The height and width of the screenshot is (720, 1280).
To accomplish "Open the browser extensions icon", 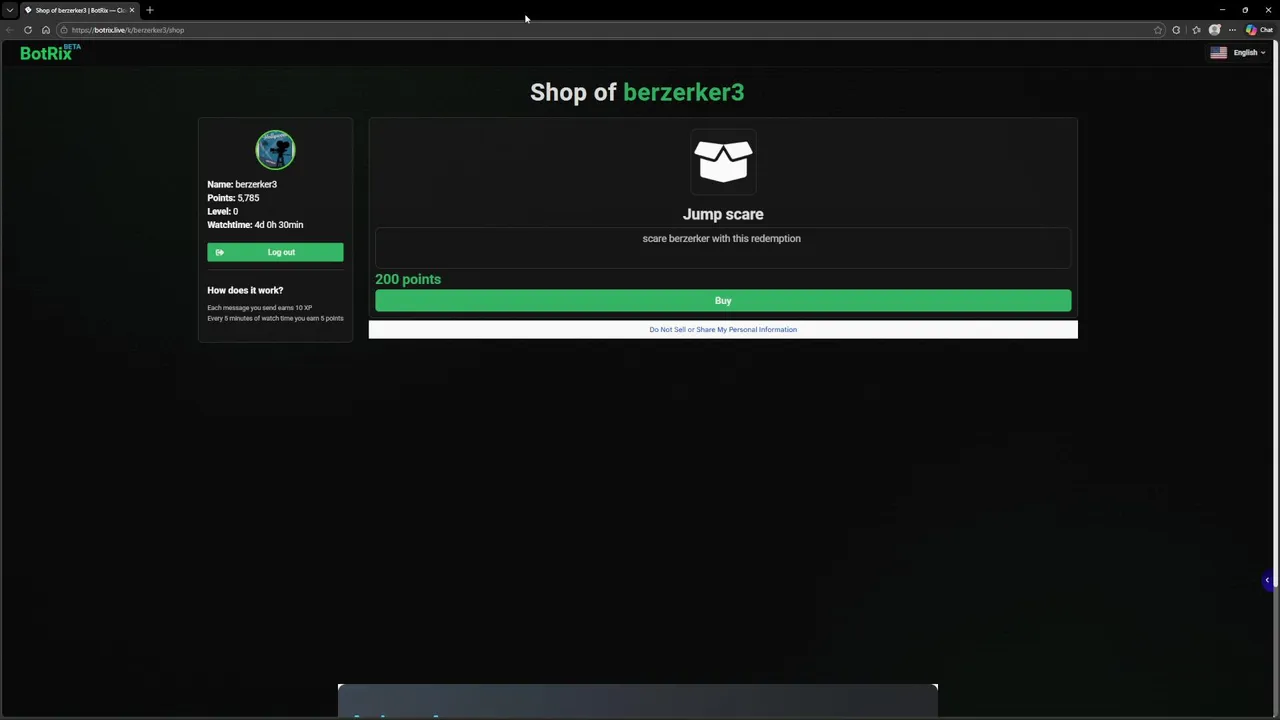I will pyautogui.click(x=1177, y=30).
